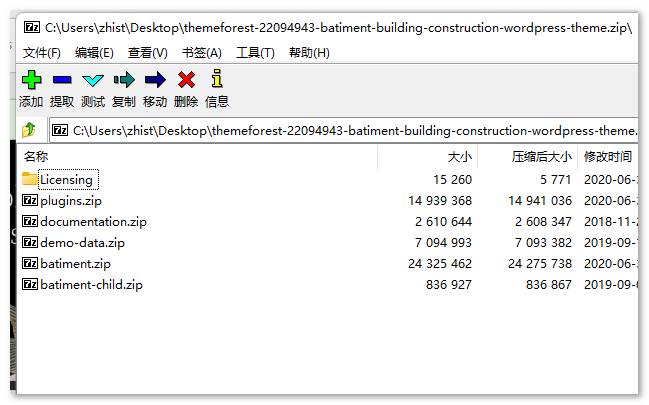Open the 查看(V) menu
649x405 pixels.
[x=147, y=52]
